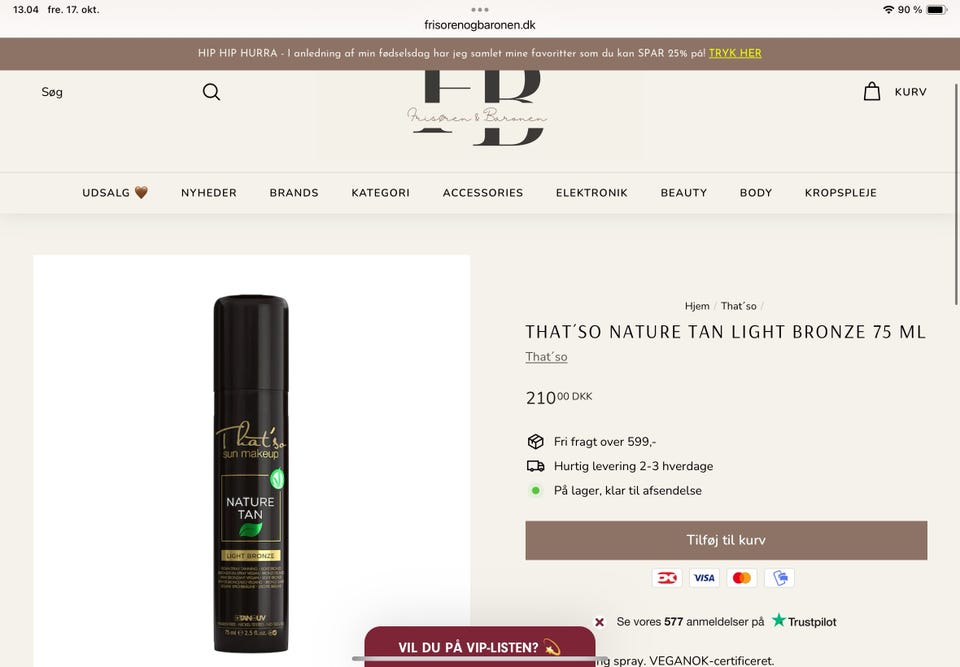Open the BRANDS menu
960x667 pixels.
tap(294, 192)
